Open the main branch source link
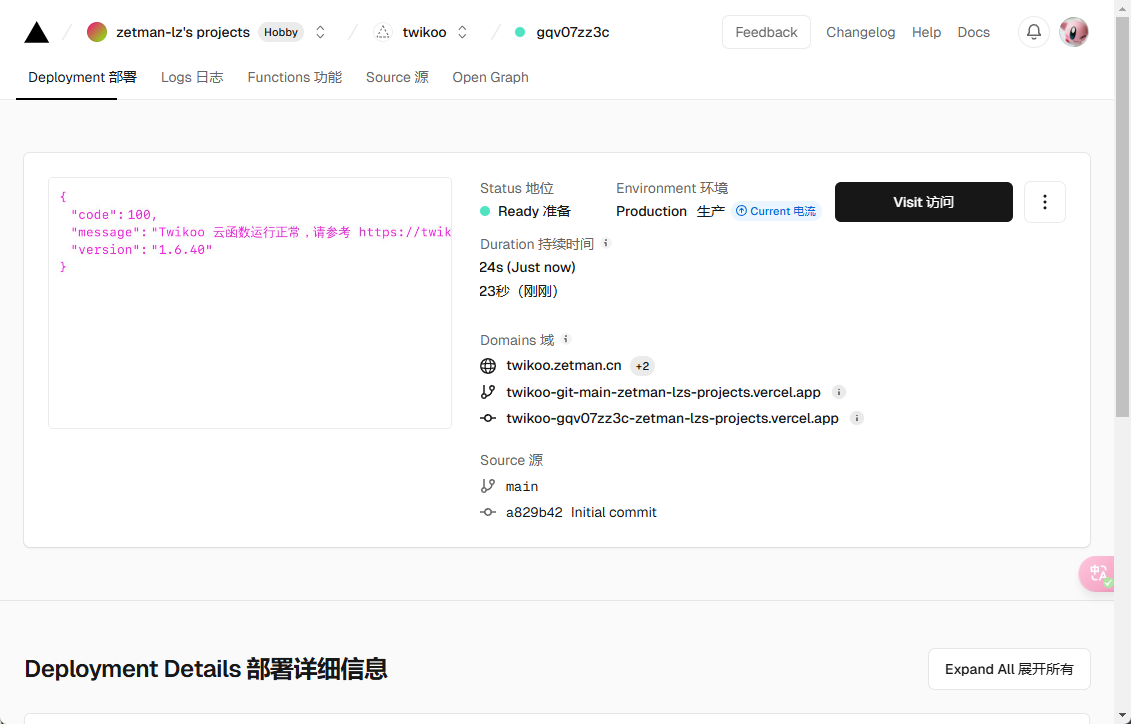This screenshot has height=724, width=1131. tap(522, 487)
